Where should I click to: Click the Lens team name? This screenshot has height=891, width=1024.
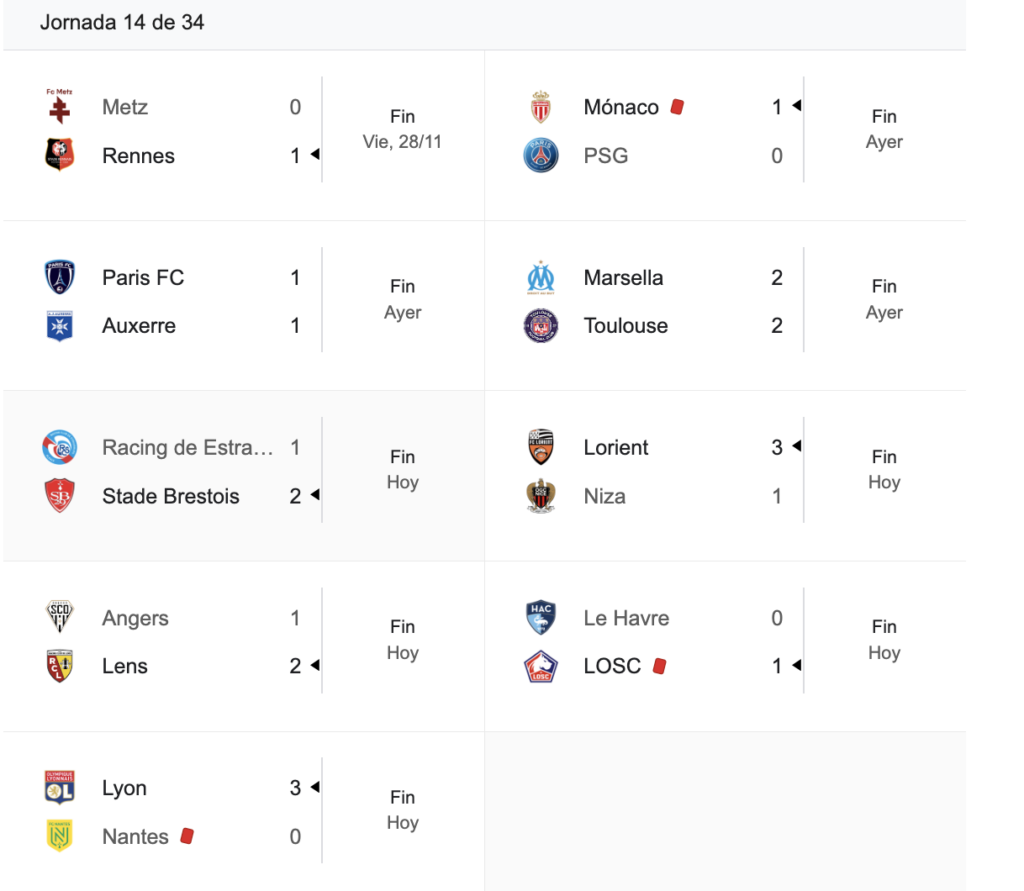(x=125, y=666)
